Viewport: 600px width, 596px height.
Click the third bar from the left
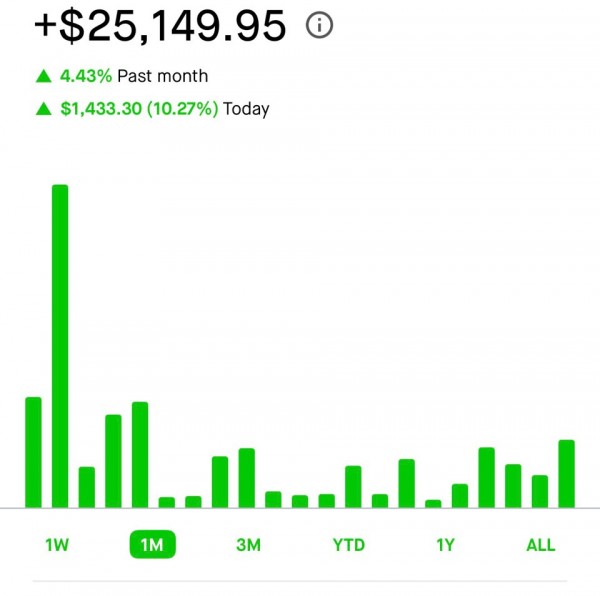coord(87,487)
